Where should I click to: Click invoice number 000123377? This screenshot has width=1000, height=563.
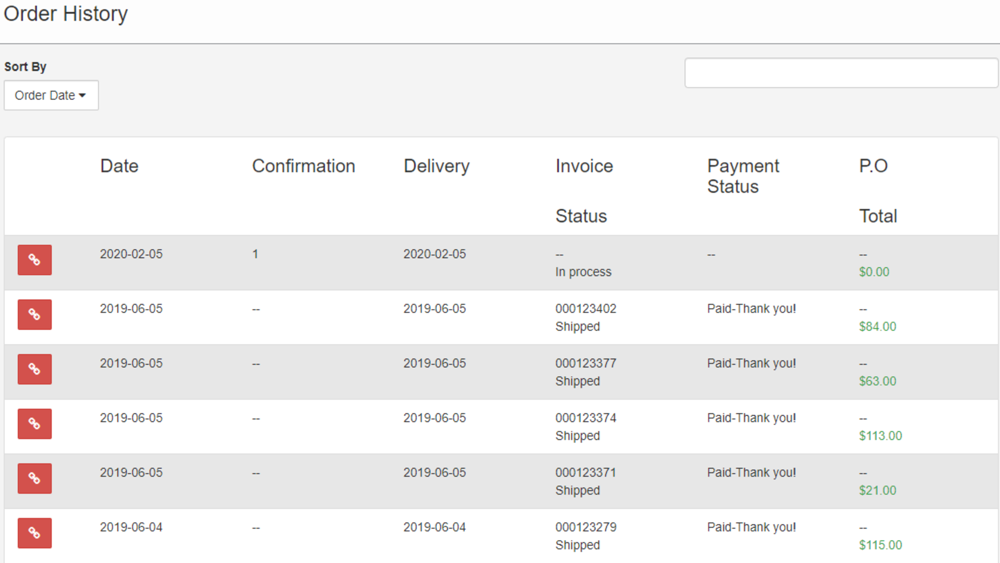tap(586, 363)
